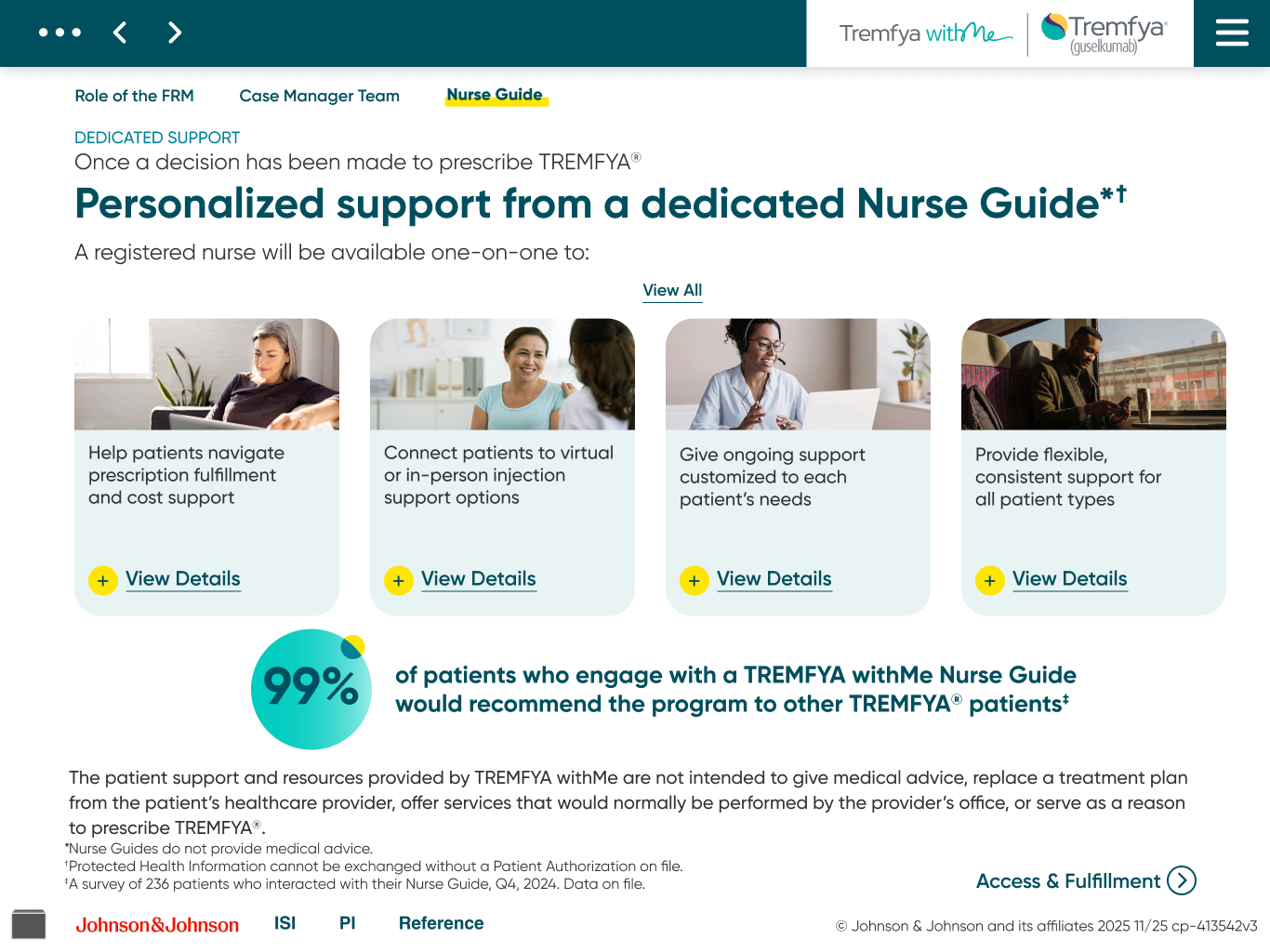Open the Reference footer item
The width and height of the screenshot is (1270, 952).
[x=442, y=923]
